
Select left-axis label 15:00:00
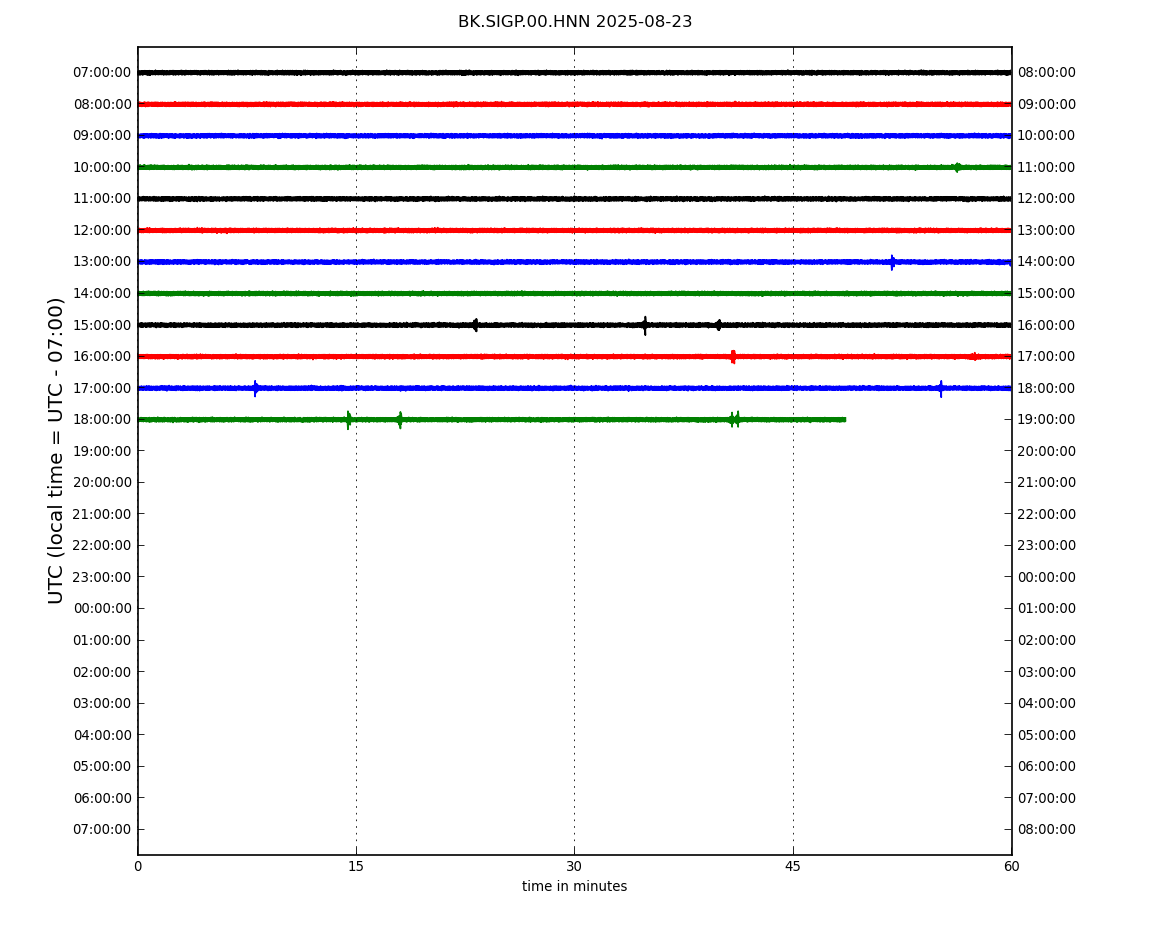(102, 325)
